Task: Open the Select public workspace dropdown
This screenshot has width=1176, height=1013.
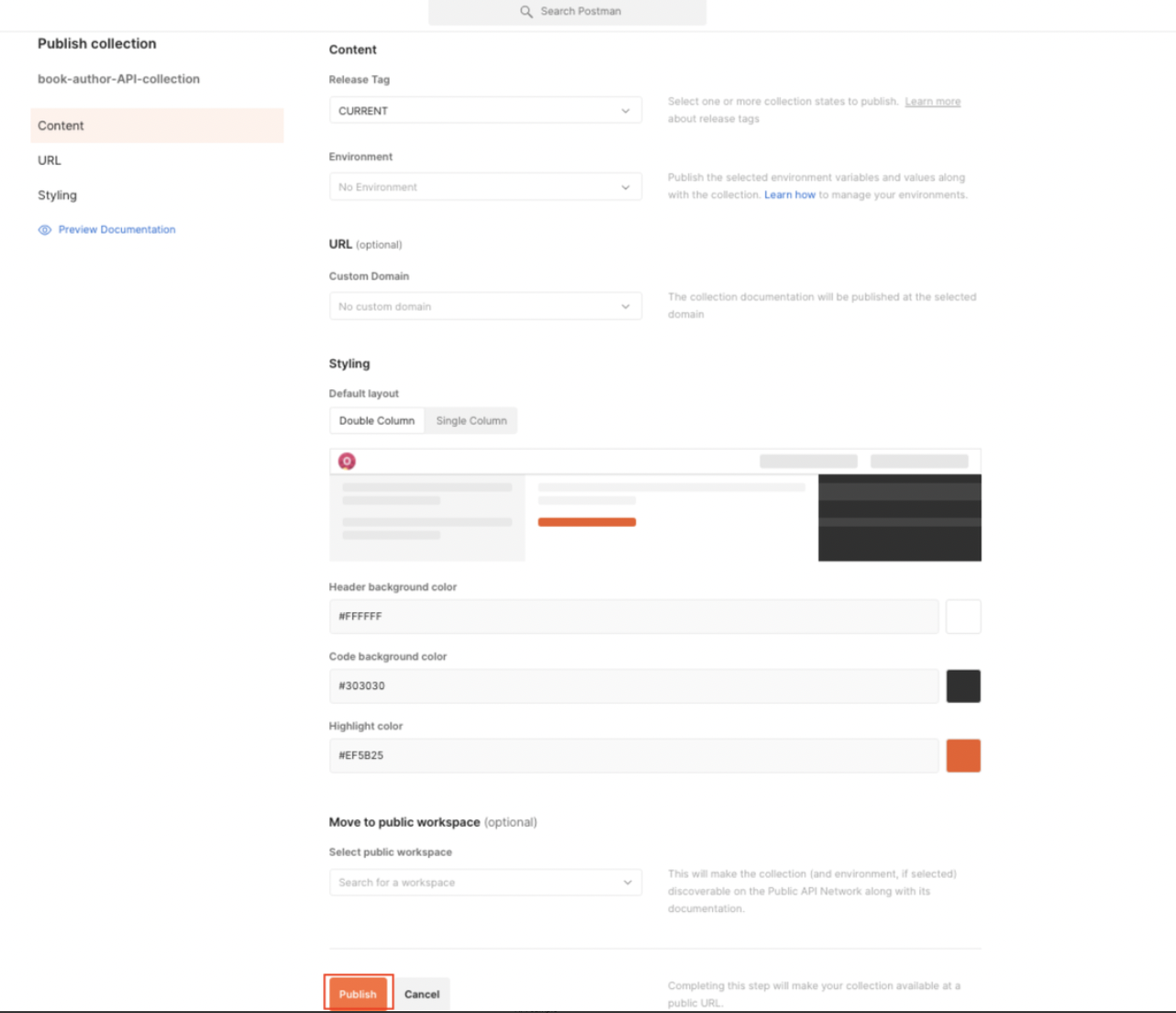Action: tap(485, 883)
